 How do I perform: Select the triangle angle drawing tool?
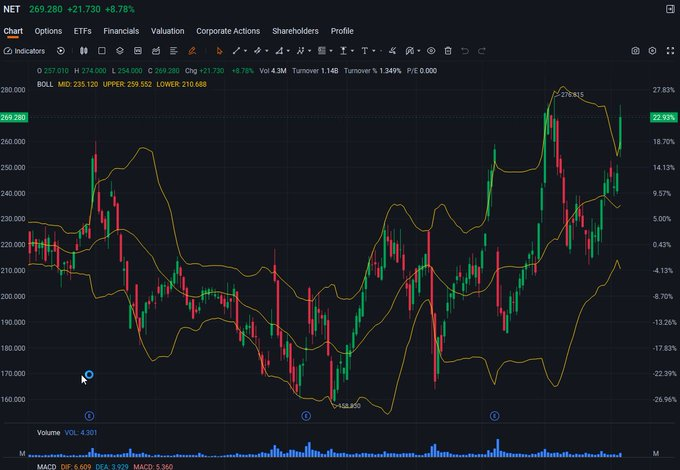click(279, 51)
